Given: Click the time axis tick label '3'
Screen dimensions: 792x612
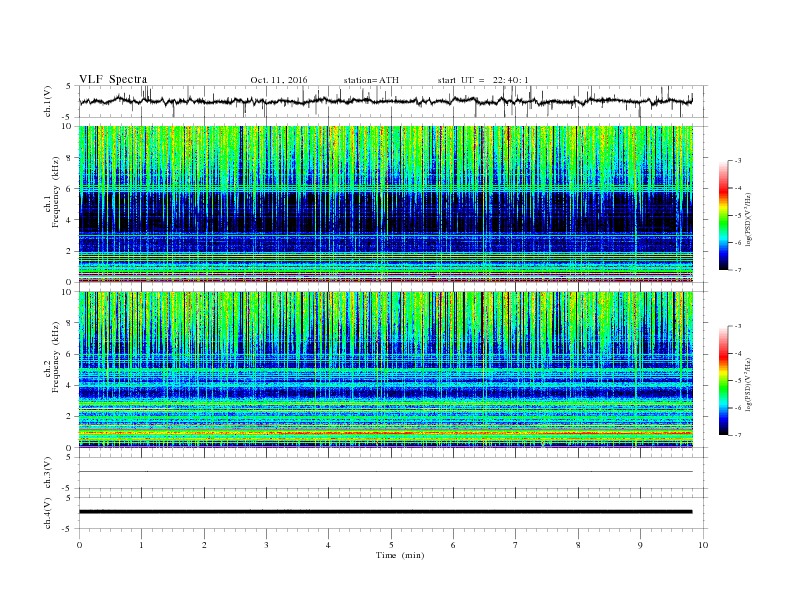Looking at the screenshot, I should click(x=266, y=545).
